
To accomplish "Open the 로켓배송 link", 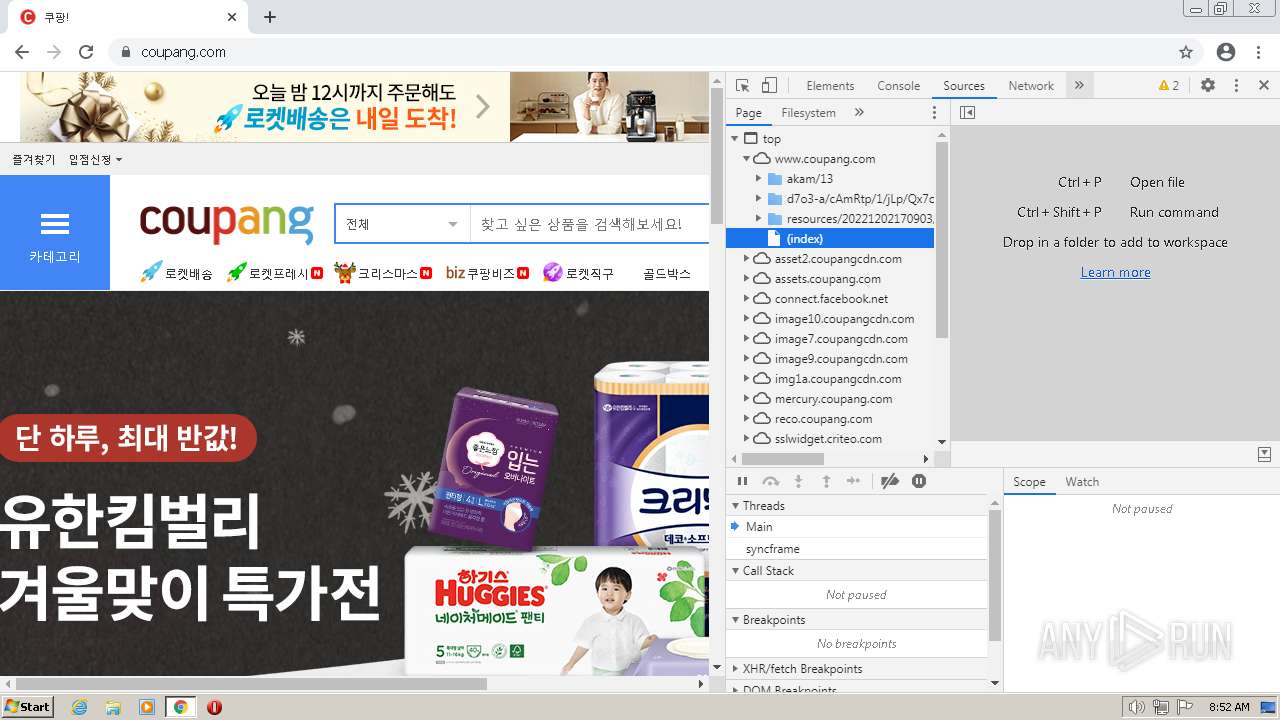I will click(176, 272).
